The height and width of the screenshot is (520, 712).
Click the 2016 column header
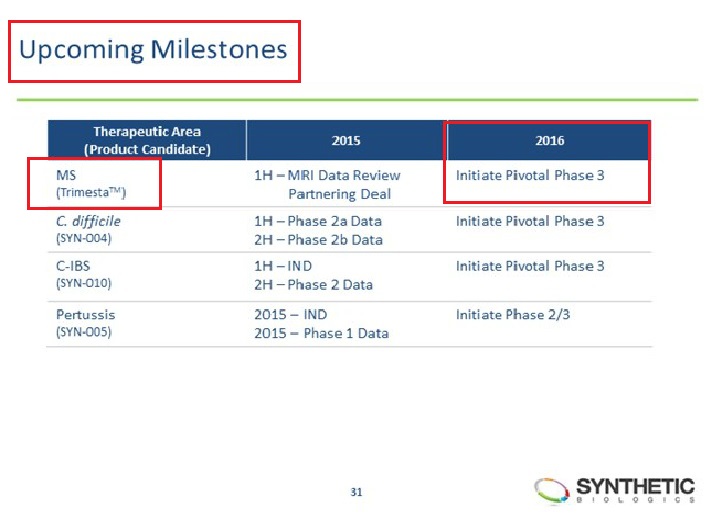point(549,141)
